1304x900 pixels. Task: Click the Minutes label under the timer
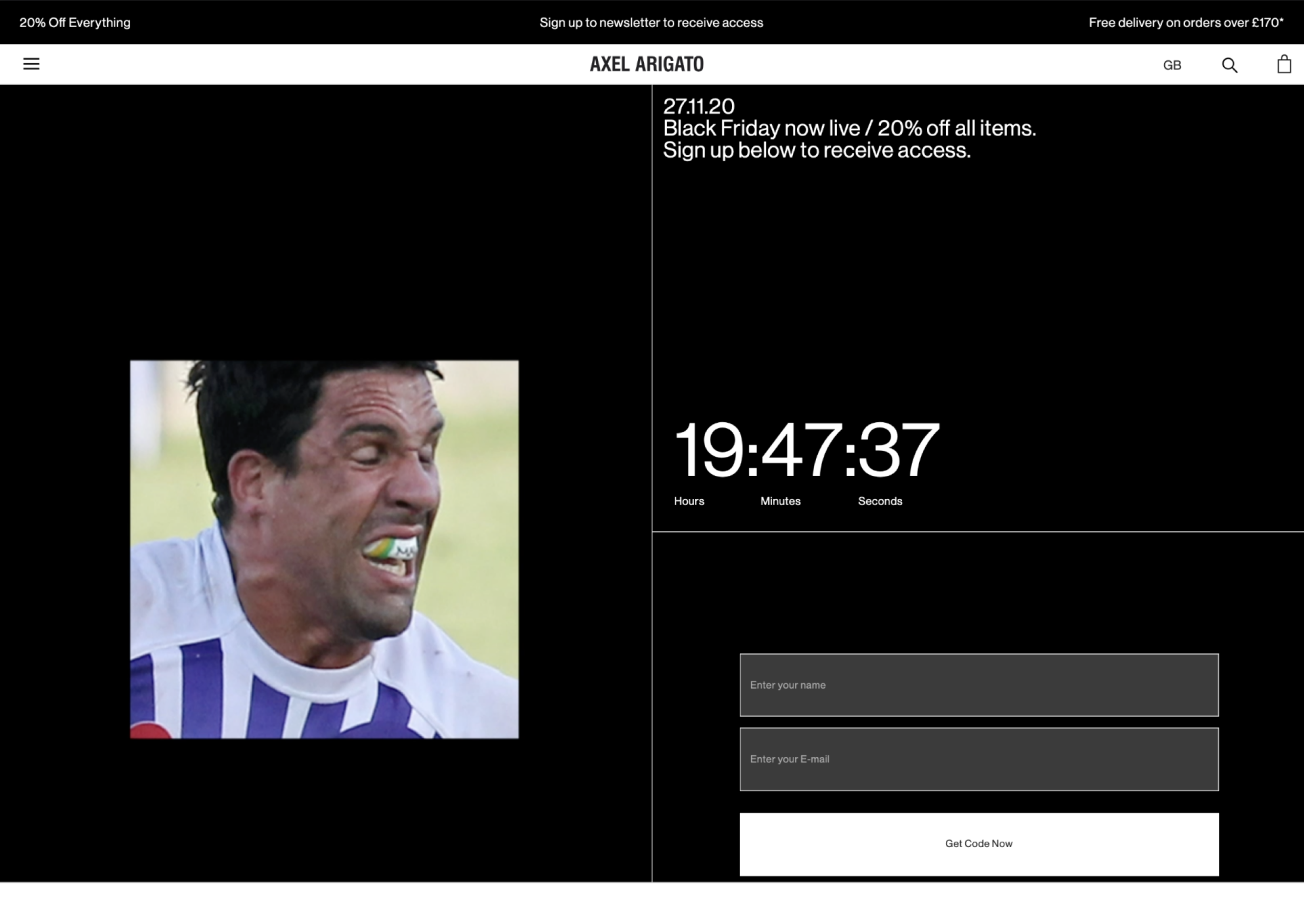(x=780, y=501)
